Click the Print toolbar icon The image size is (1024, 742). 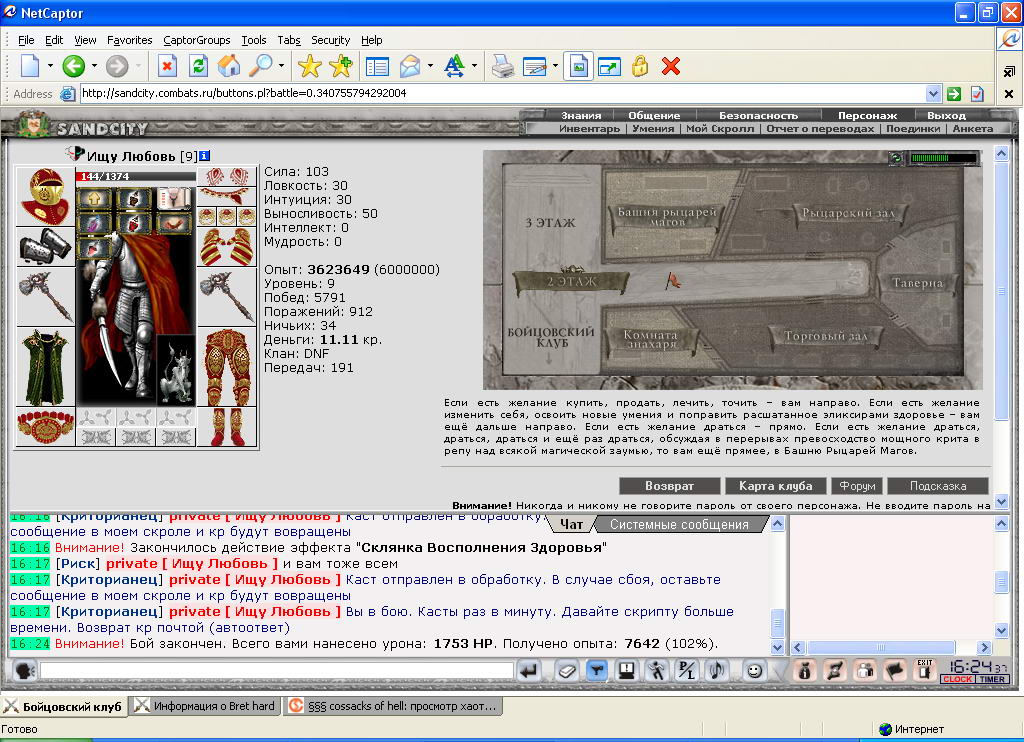click(x=502, y=66)
